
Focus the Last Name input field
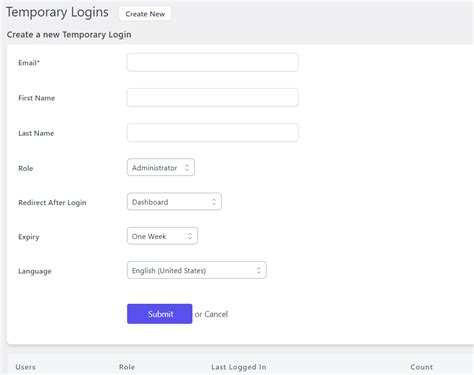213,133
